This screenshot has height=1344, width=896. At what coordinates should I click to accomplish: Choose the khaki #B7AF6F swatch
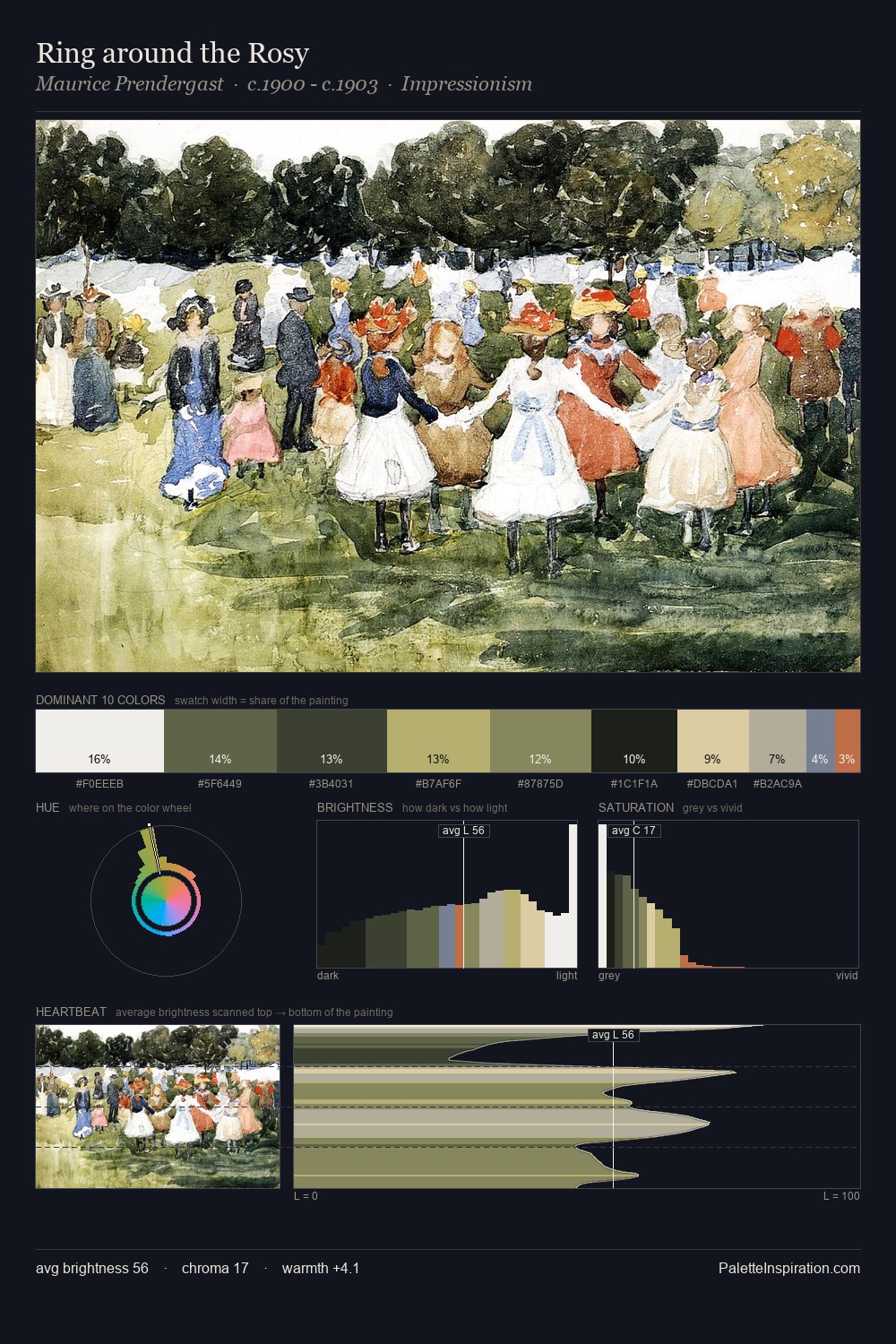pyautogui.click(x=438, y=741)
